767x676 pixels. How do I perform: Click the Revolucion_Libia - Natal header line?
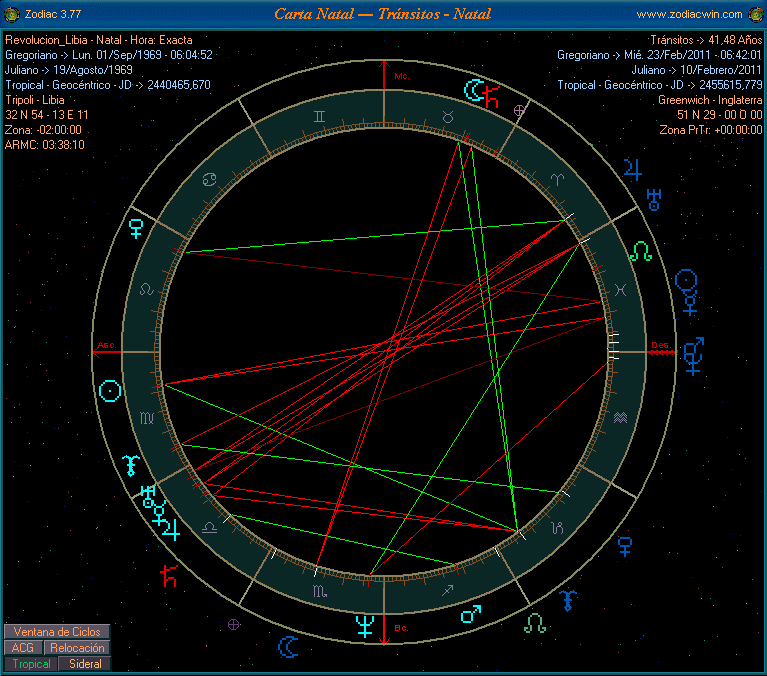coord(98,40)
